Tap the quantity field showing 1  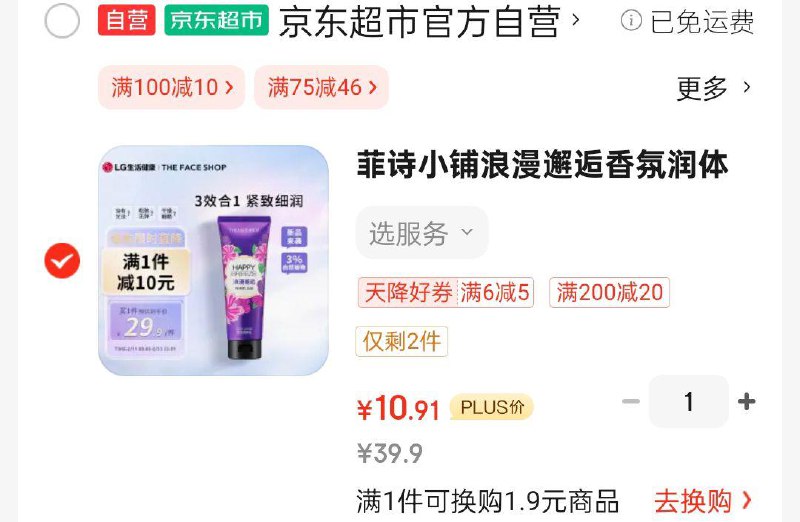(689, 401)
